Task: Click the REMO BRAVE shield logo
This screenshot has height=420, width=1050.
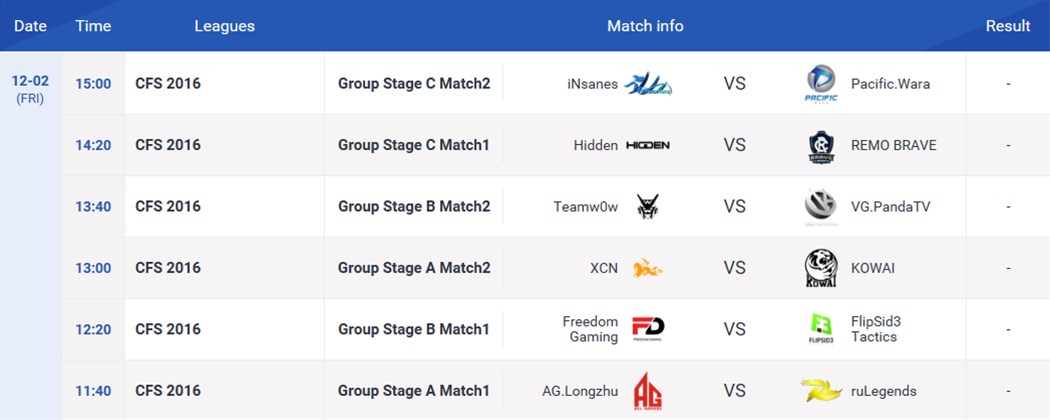Action: coord(821,146)
